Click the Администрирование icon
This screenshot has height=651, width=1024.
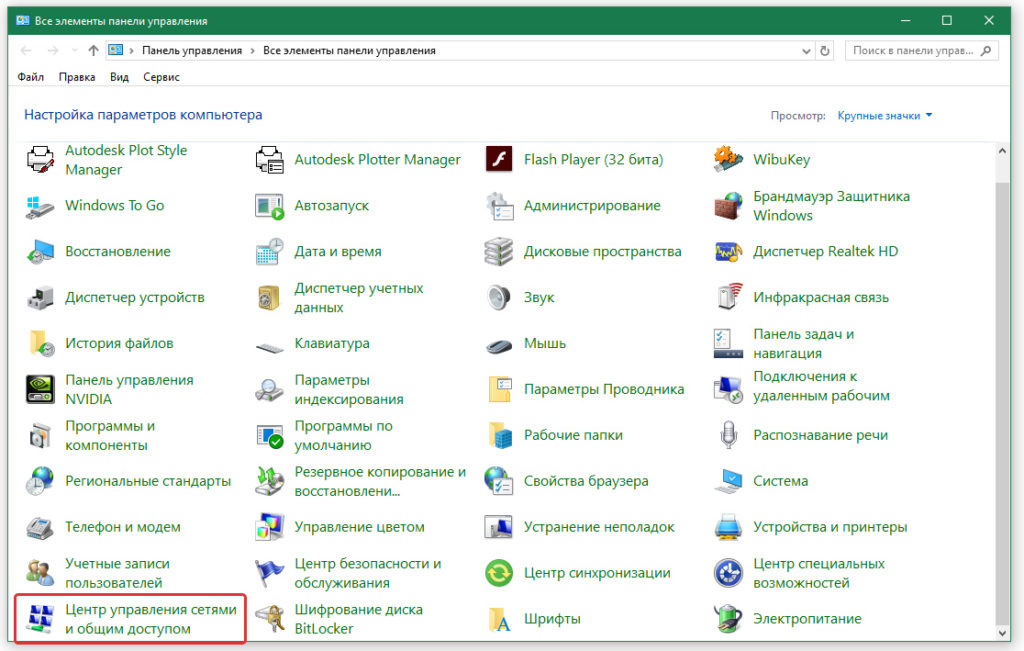tap(499, 206)
